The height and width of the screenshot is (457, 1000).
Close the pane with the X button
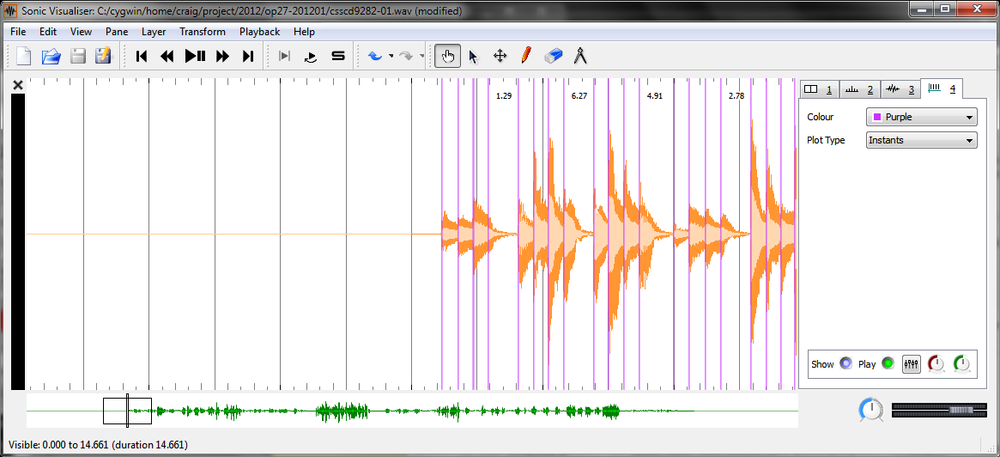(17, 86)
